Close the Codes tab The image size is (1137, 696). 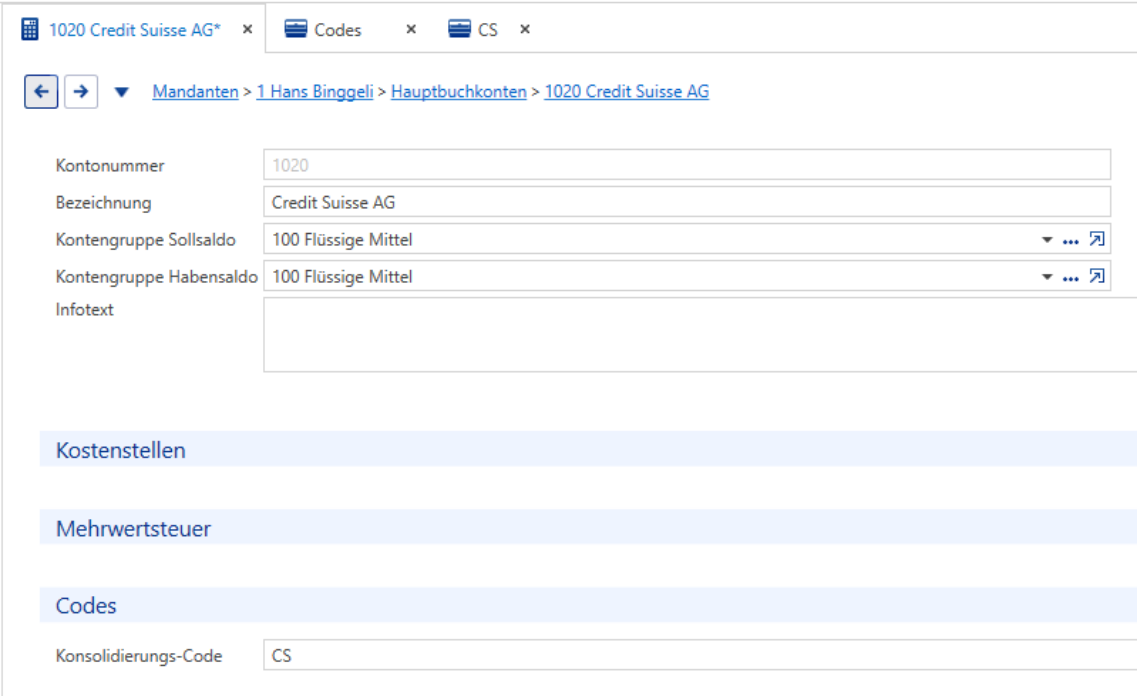[411, 29]
